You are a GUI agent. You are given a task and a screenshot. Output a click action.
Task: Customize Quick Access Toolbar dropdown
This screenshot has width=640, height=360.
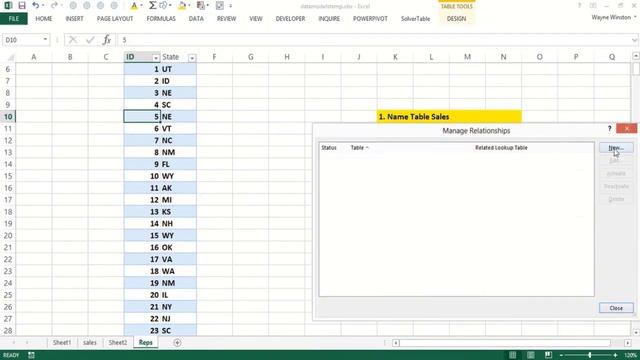click(x=231, y=6)
